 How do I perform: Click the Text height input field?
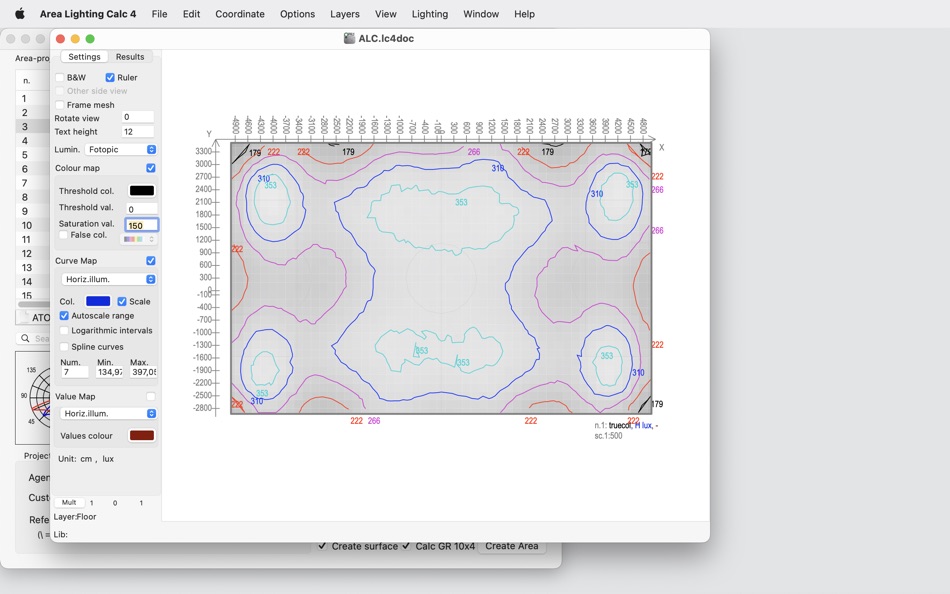pos(138,132)
